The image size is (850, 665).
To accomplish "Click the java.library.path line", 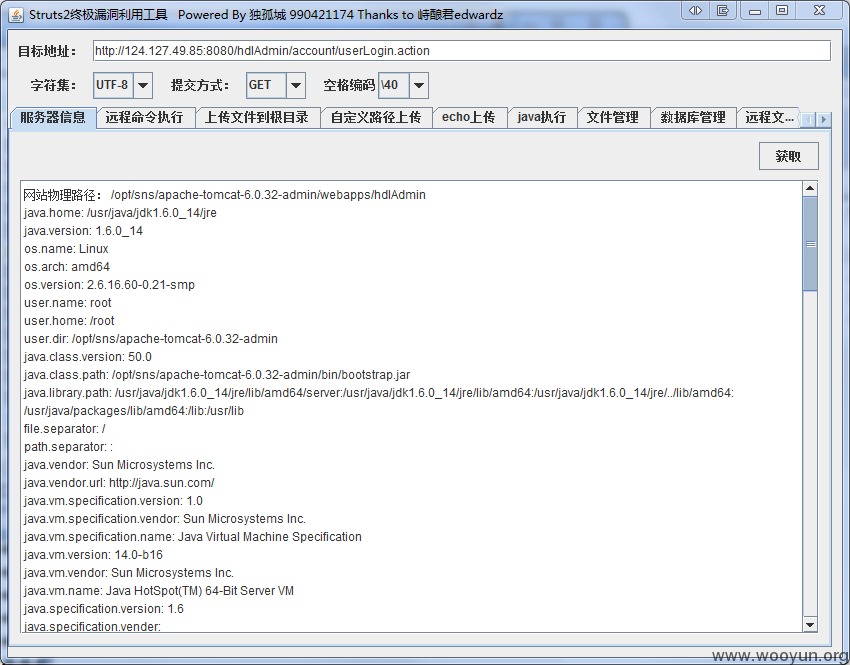I will tap(379, 392).
